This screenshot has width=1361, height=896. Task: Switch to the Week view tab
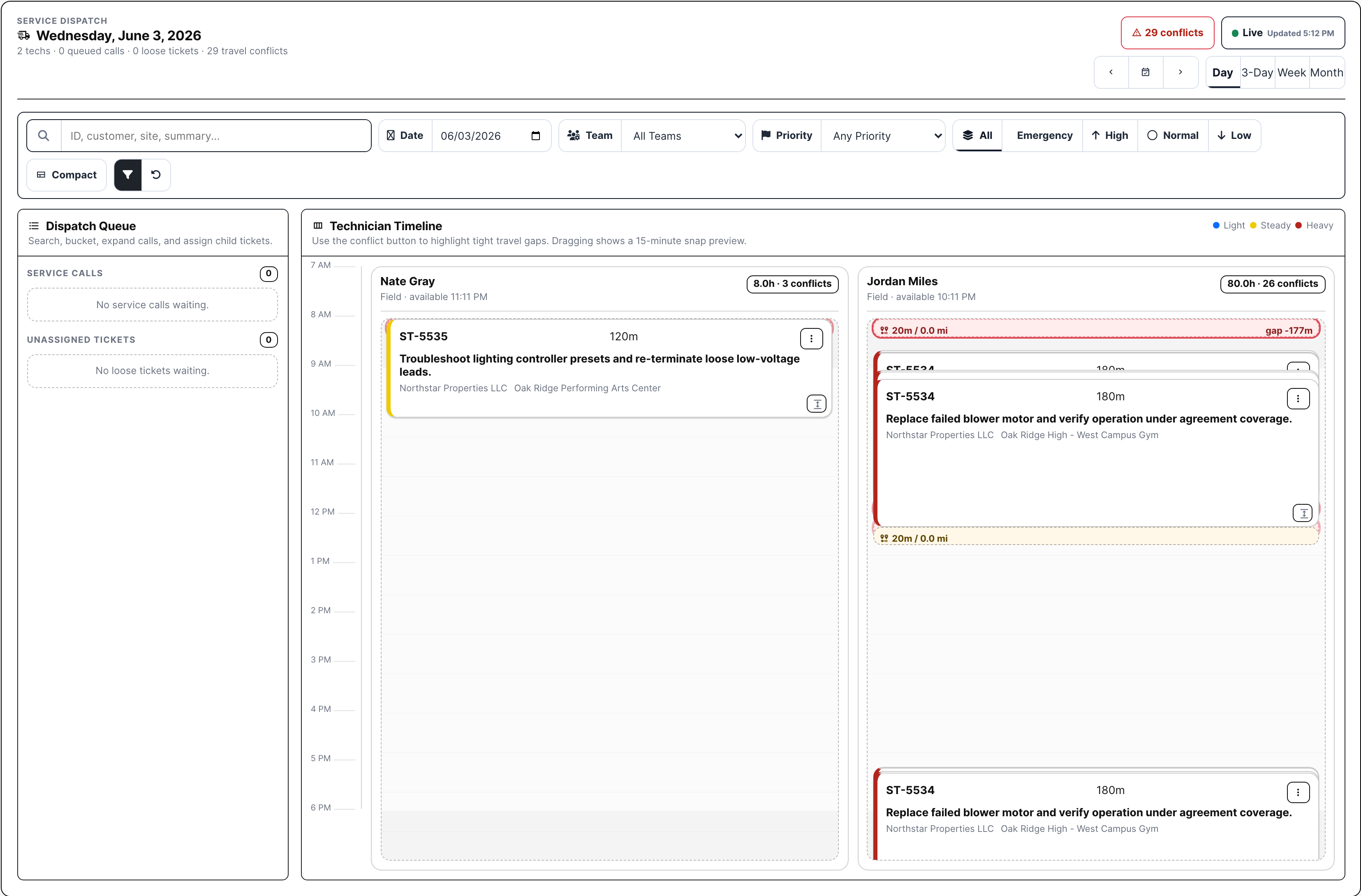pos(1292,73)
